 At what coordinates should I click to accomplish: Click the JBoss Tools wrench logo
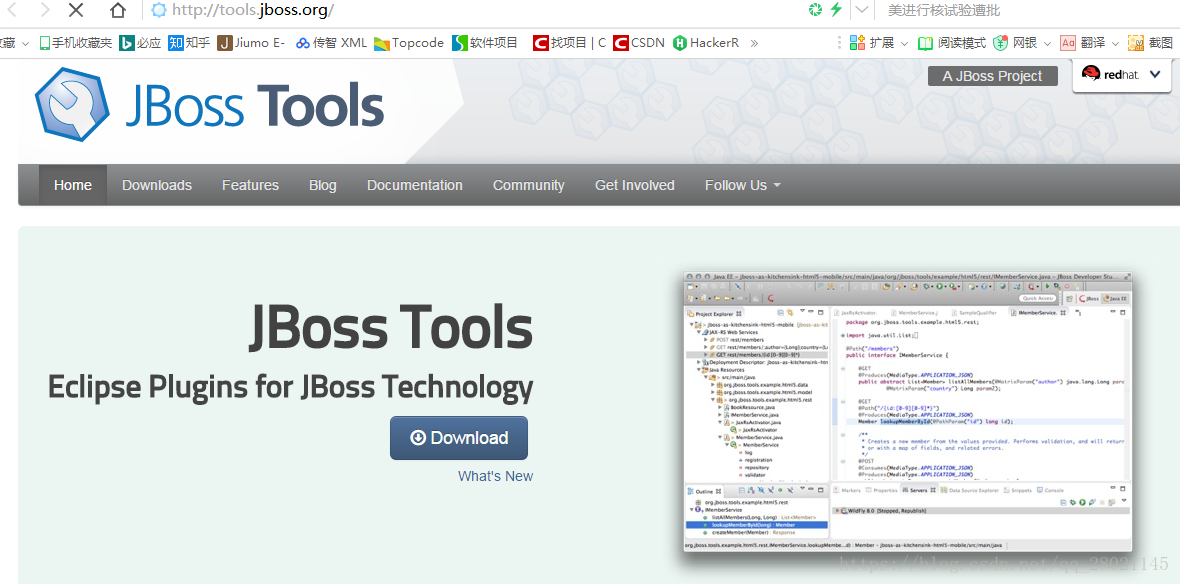[71, 105]
